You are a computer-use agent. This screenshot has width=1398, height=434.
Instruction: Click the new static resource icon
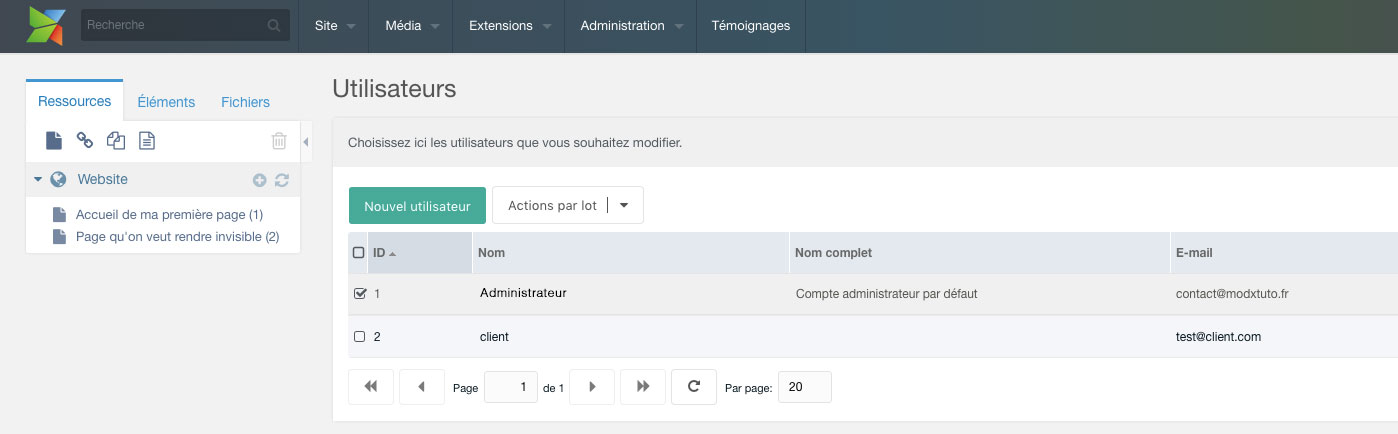[x=147, y=141]
